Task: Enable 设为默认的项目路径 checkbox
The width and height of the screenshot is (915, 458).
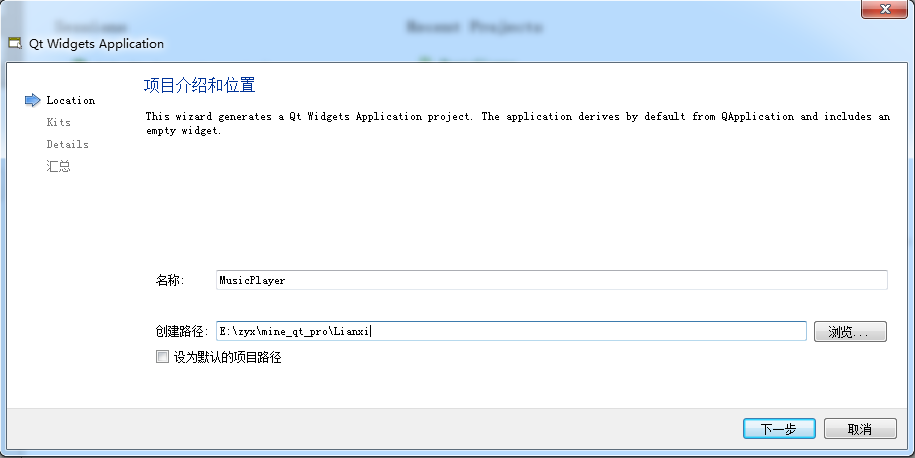Action: pyautogui.click(x=162, y=356)
